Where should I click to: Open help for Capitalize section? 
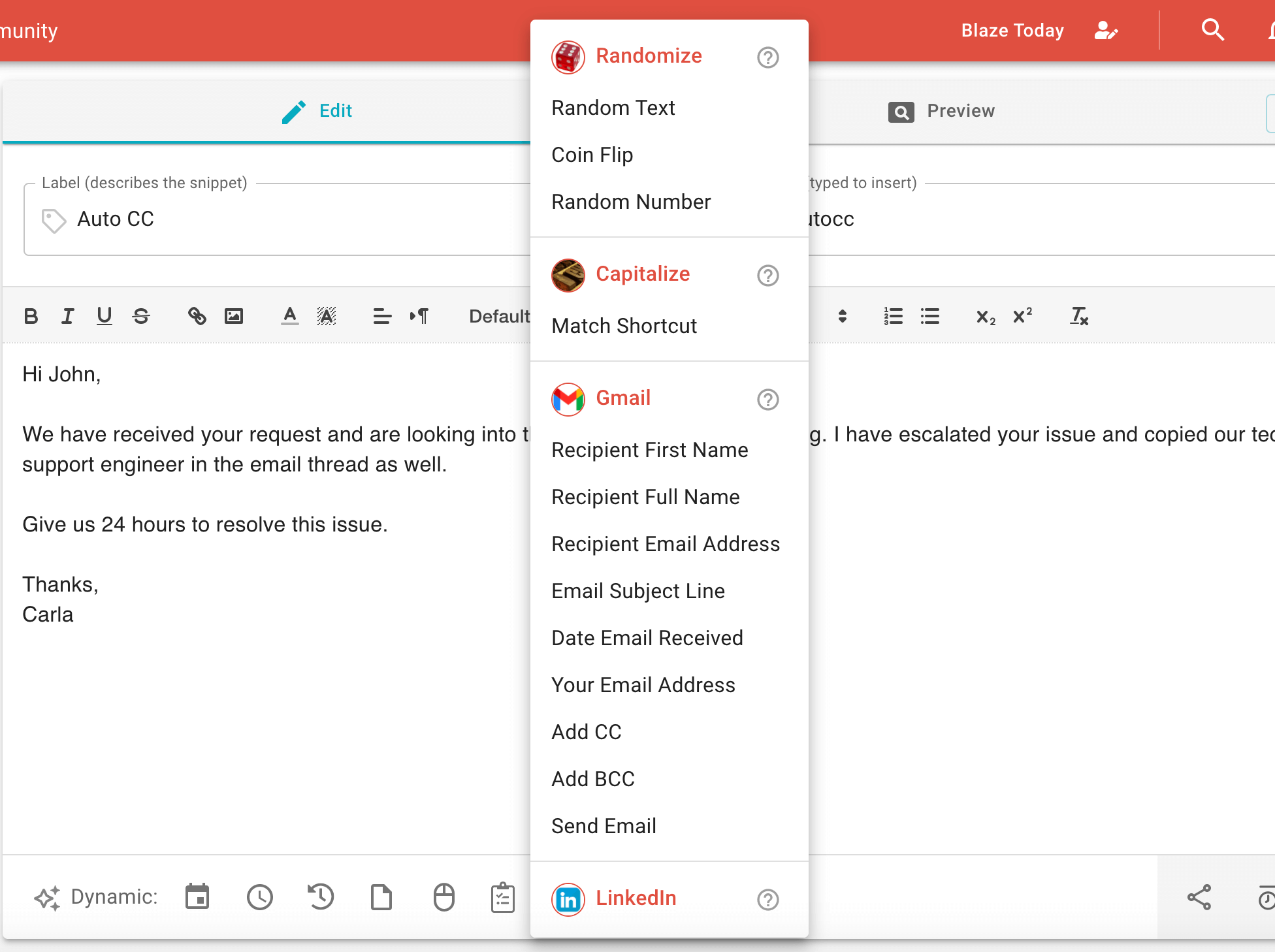coord(768,276)
